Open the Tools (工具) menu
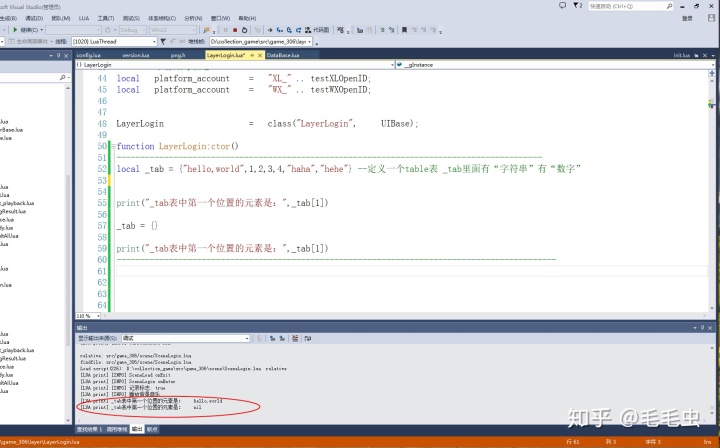This screenshot has width=720, height=448. tap(106, 18)
